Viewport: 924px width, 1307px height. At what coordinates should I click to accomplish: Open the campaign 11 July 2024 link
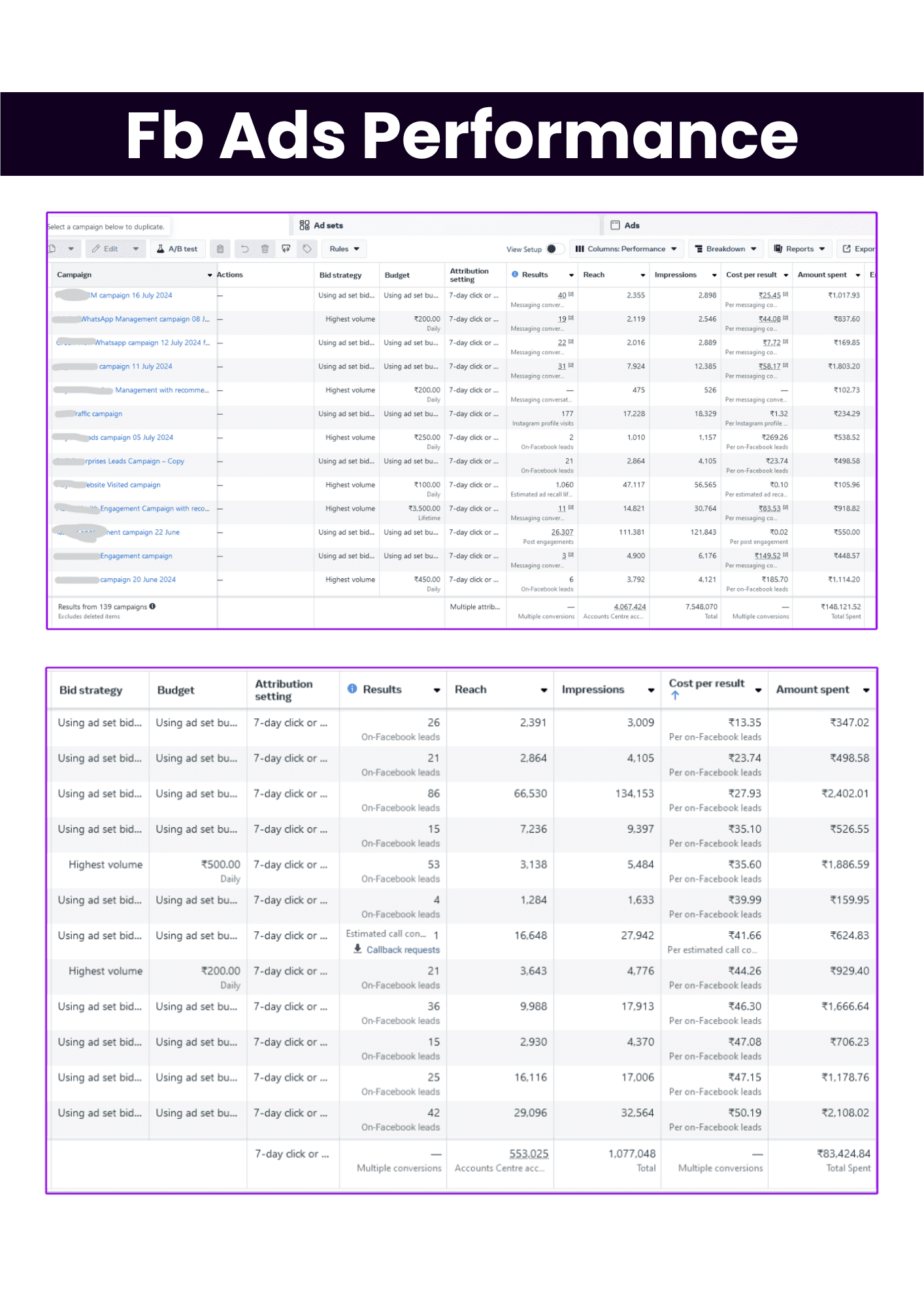coord(136,367)
